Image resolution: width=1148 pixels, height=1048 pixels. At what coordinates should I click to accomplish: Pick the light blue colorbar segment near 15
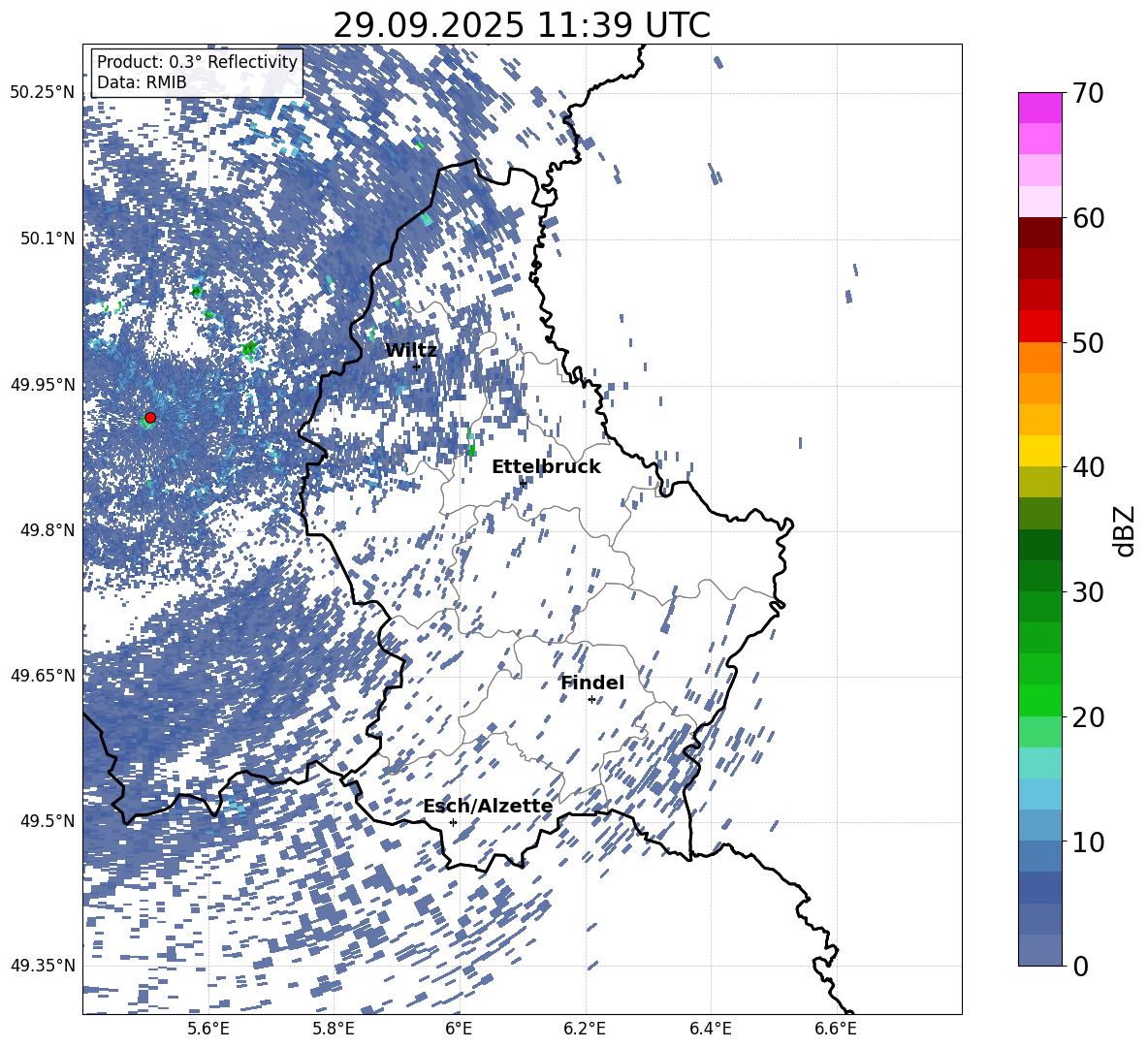point(1039,794)
